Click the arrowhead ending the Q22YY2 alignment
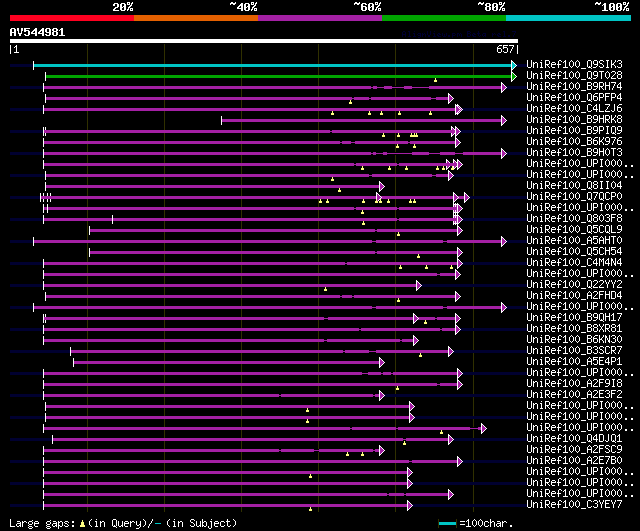Viewport: 640px width, 531px height. 419,286
